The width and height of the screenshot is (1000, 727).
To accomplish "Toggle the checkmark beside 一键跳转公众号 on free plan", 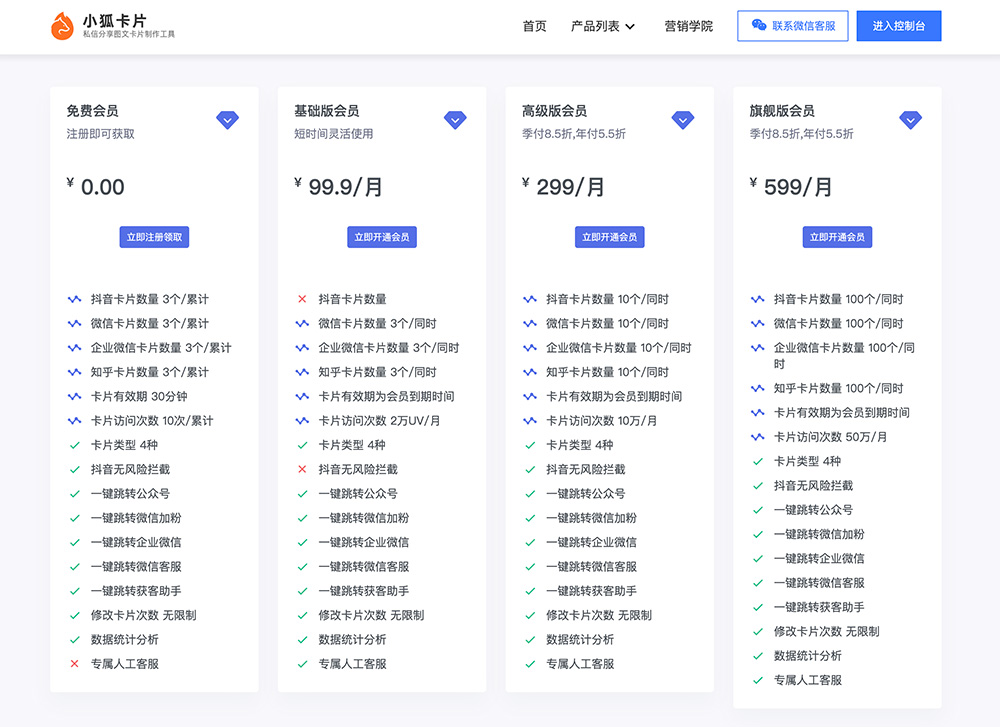I will pyautogui.click(x=74, y=493).
